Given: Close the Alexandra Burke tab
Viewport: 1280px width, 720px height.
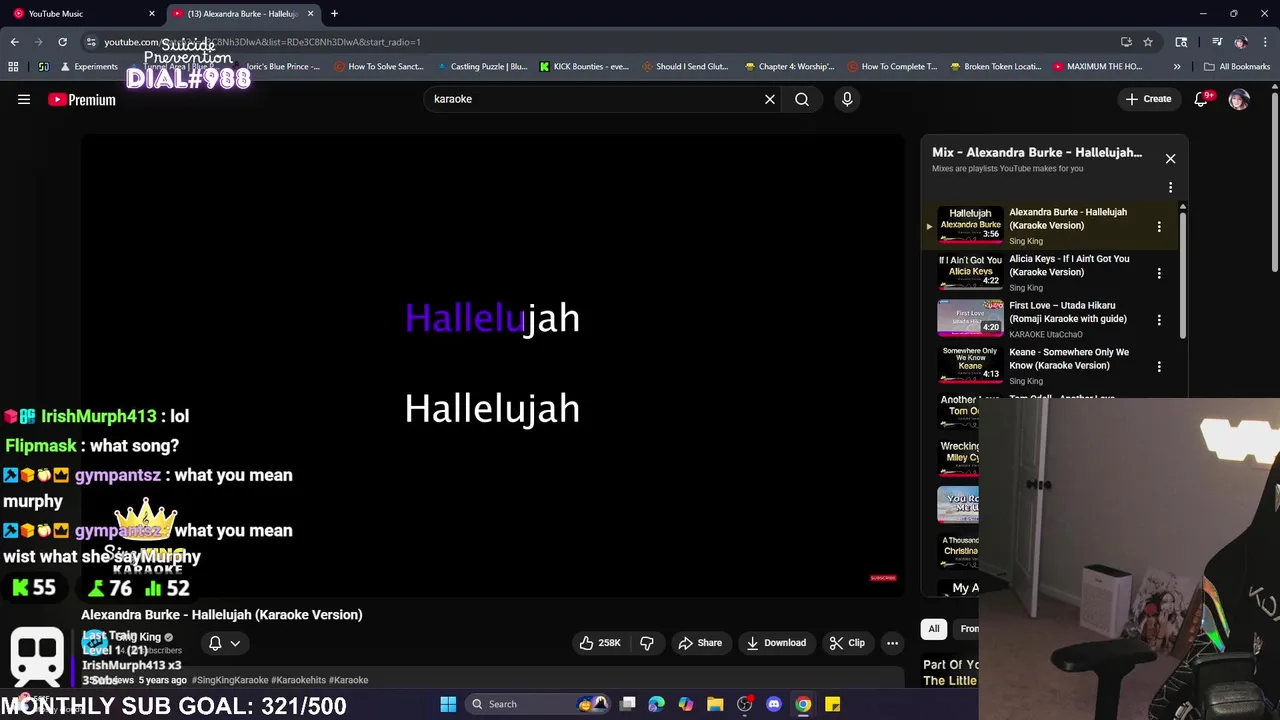Looking at the screenshot, I should pyautogui.click(x=310, y=14).
